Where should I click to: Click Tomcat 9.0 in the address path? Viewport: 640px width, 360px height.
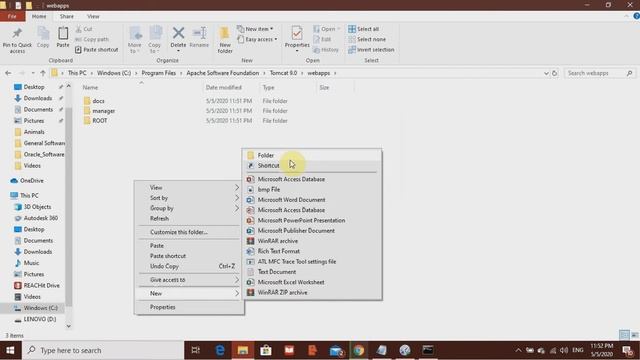point(283,73)
